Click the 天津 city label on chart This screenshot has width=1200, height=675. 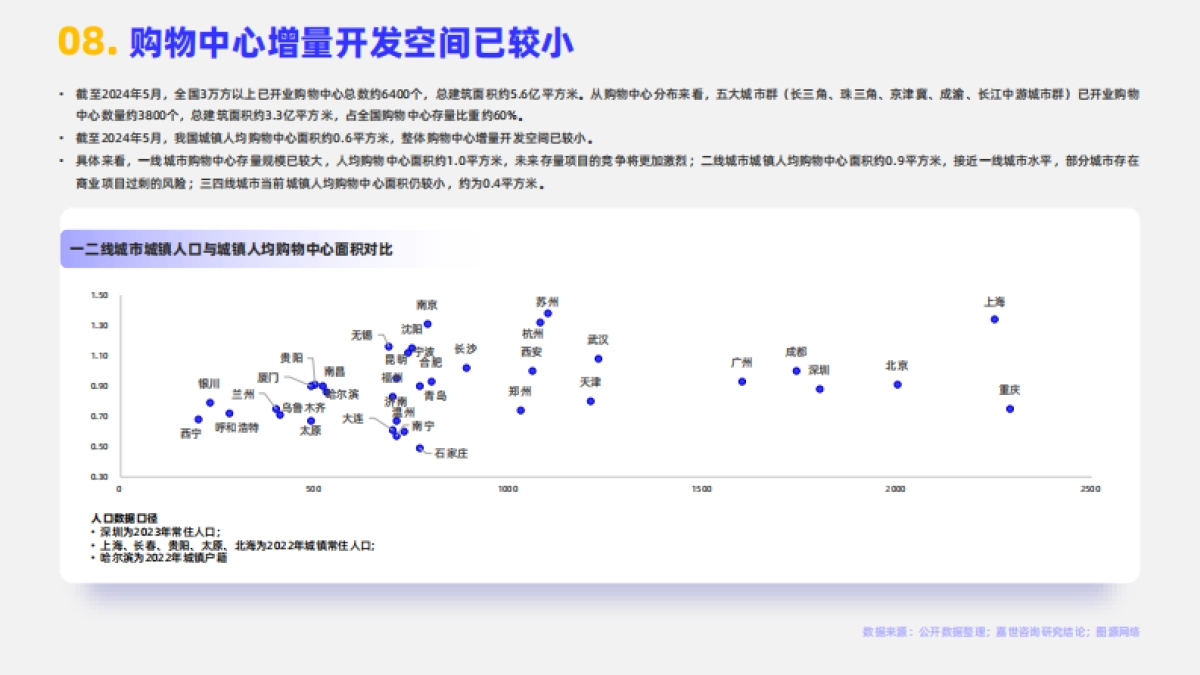(x=589, y=381)
